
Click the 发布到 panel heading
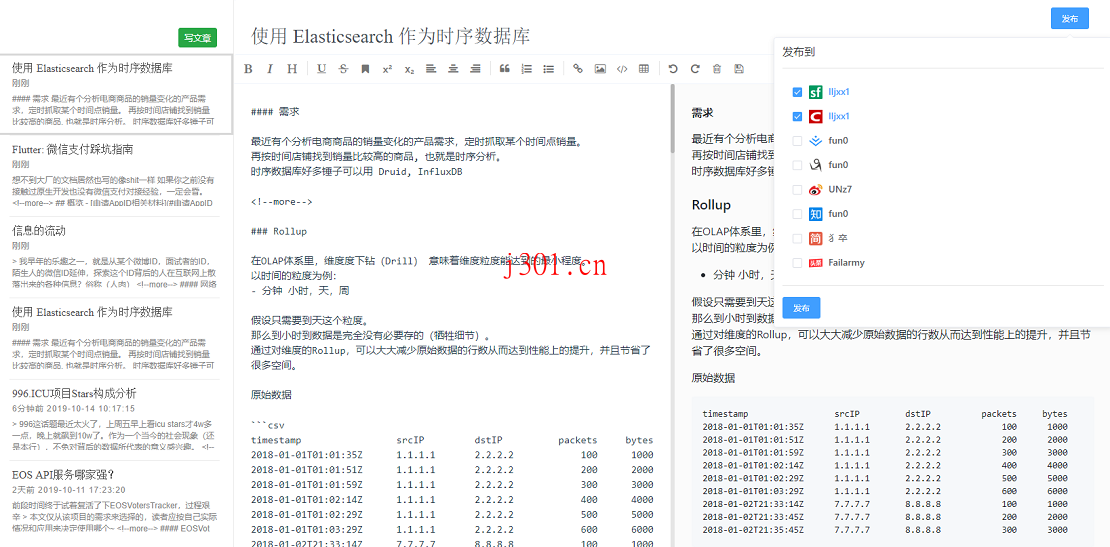pos(799,52)
